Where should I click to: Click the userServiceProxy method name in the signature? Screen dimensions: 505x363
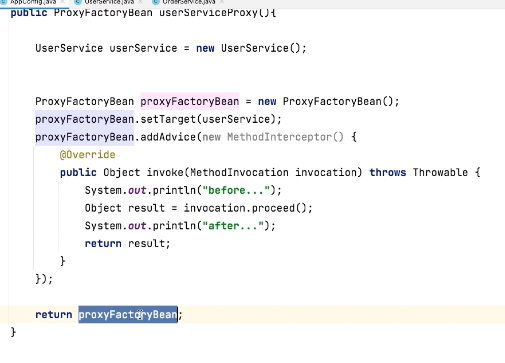[x=208, y=13]
